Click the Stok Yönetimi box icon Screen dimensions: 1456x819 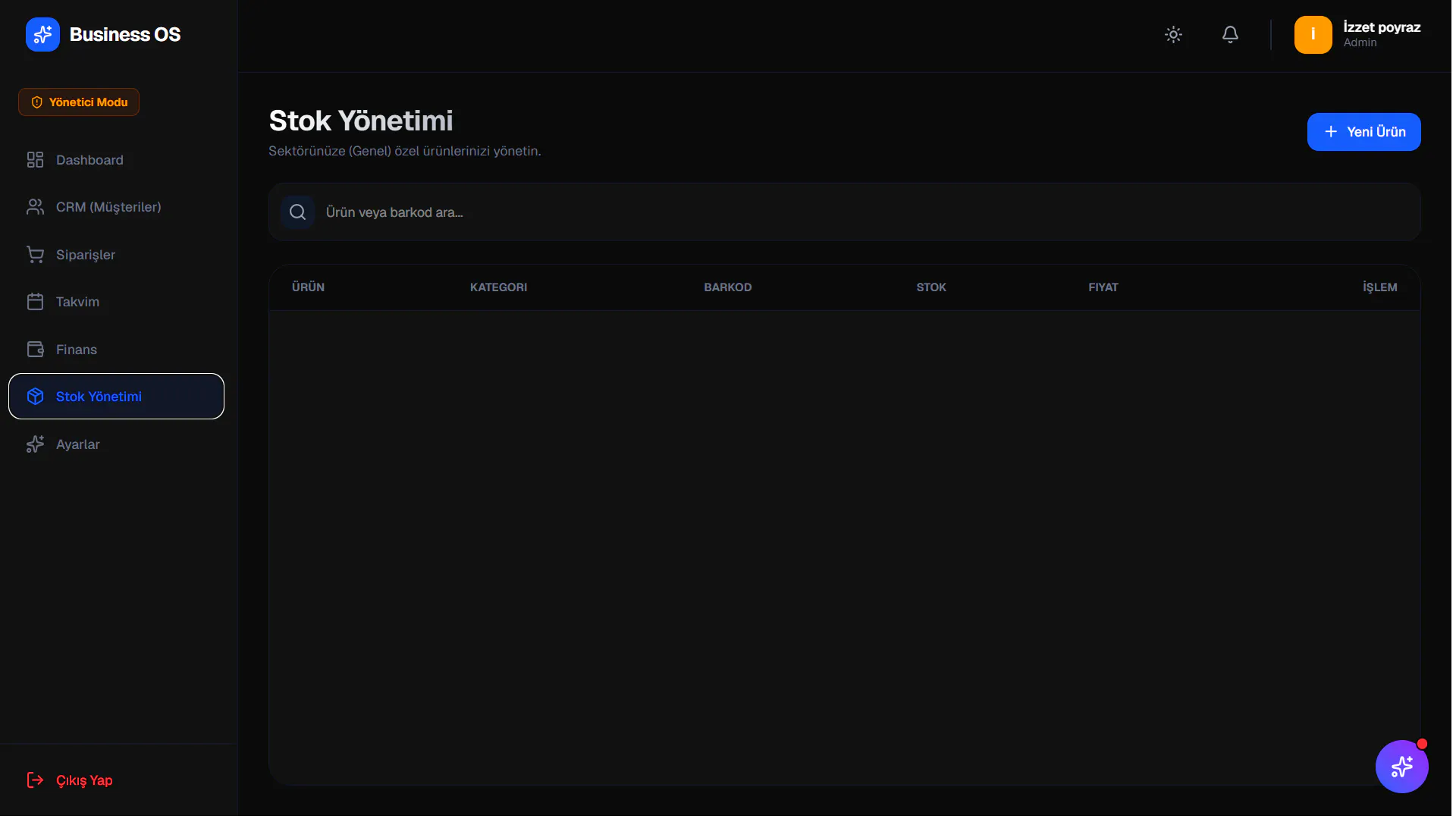tap(35, 397)
